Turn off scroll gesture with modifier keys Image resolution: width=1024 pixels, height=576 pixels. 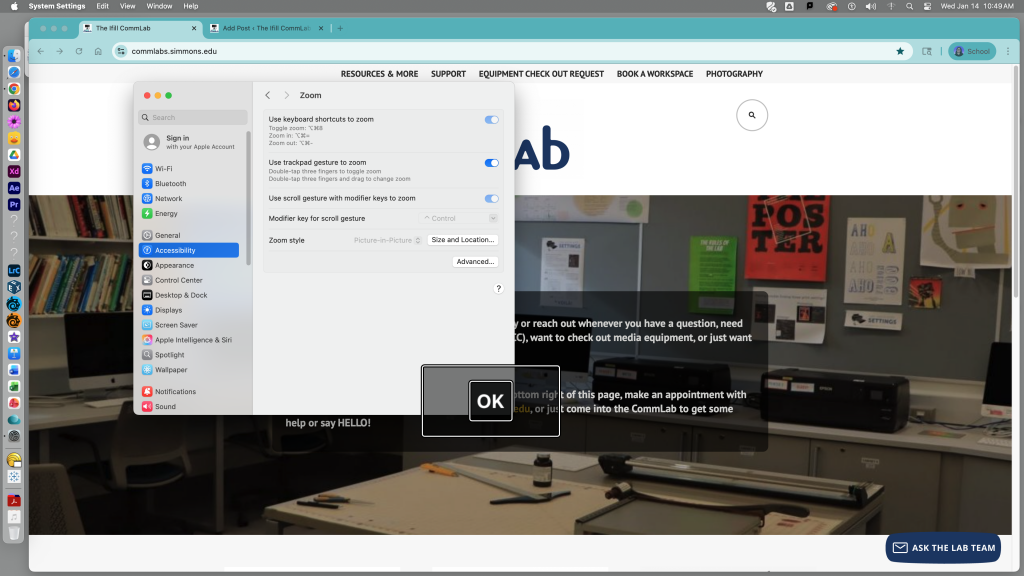coord(491,198)
